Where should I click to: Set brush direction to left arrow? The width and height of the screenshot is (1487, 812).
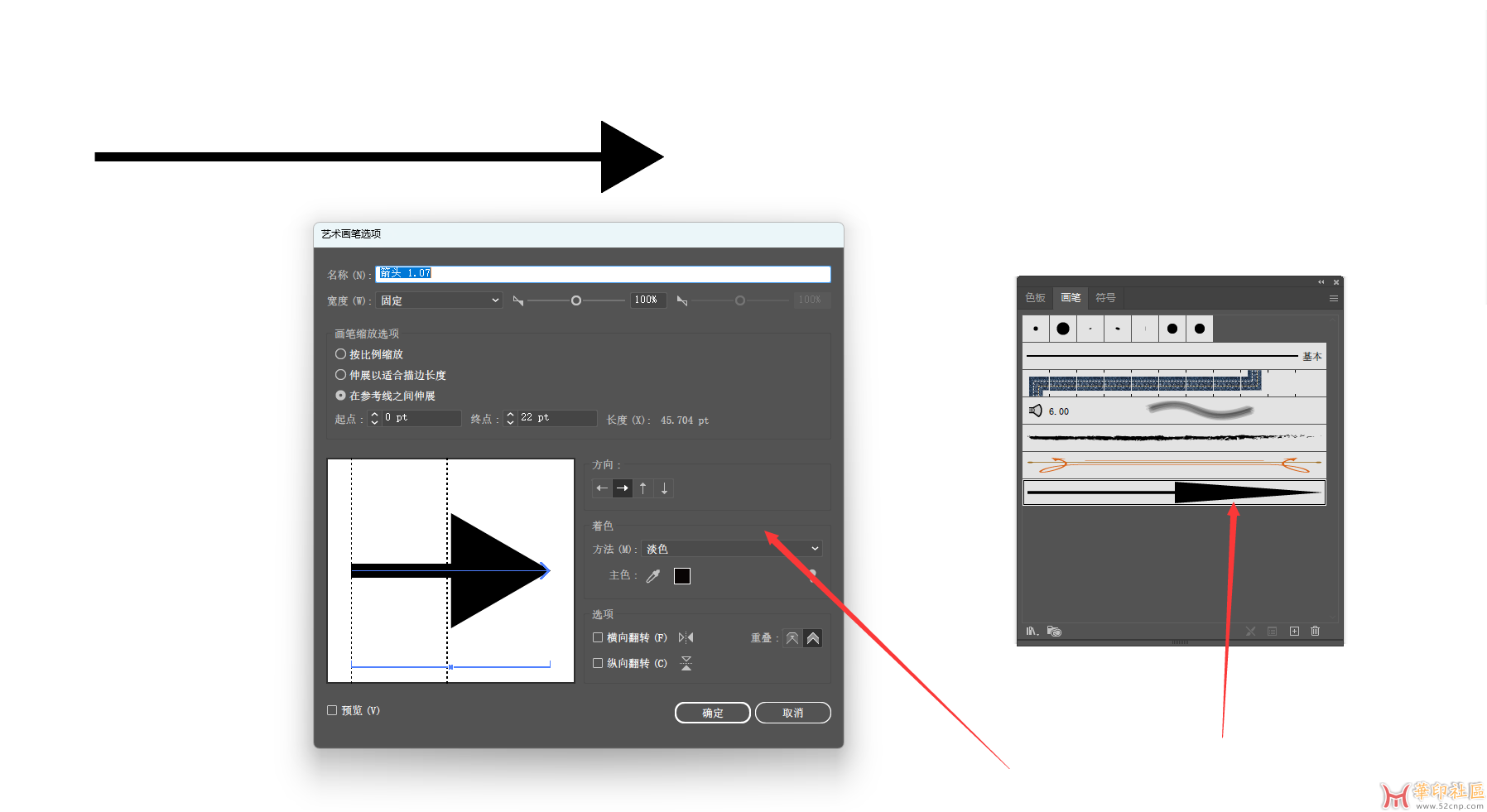click(x=602, y=488)
